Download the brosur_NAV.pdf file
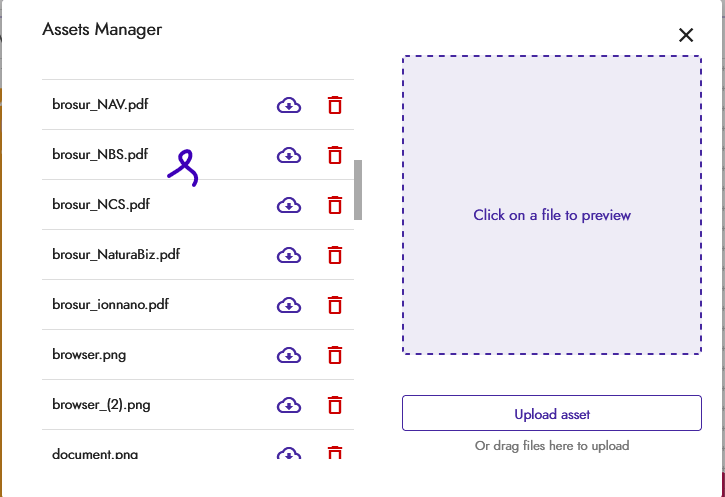725x497 pixels. 289,105
